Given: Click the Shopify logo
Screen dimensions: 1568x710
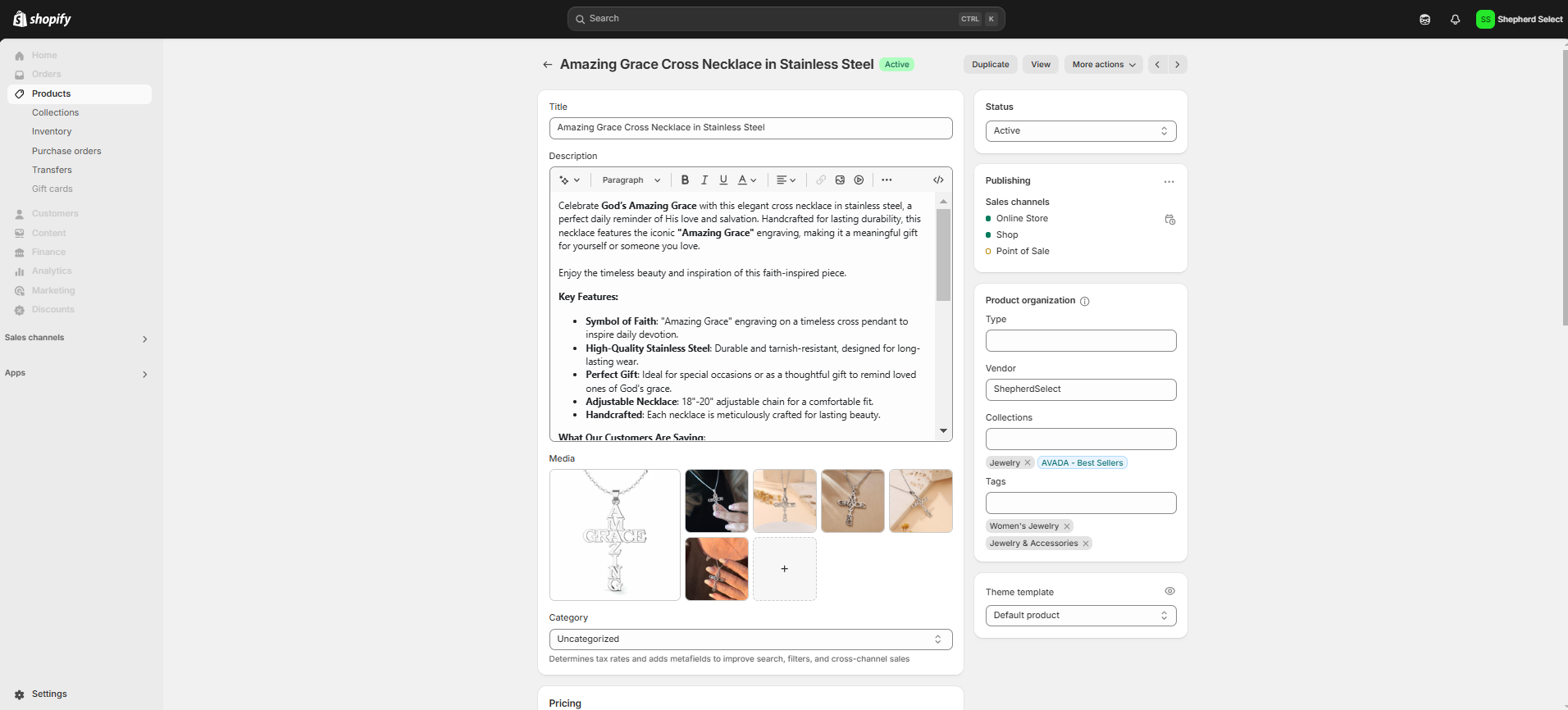Looking at the screenshot, I should (x=43, y=19).
